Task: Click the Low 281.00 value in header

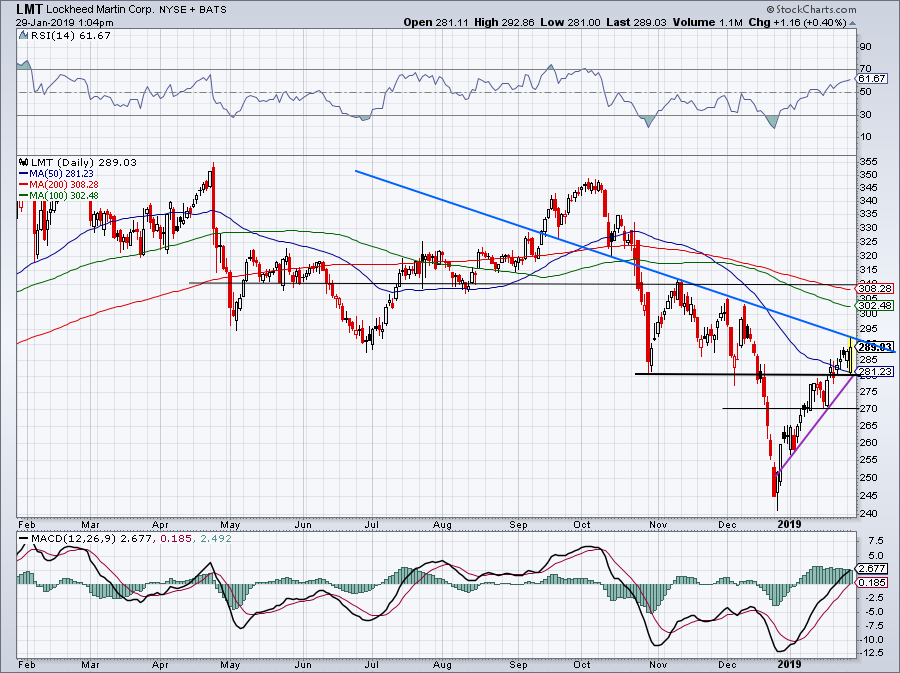Action: click(570, 22)
